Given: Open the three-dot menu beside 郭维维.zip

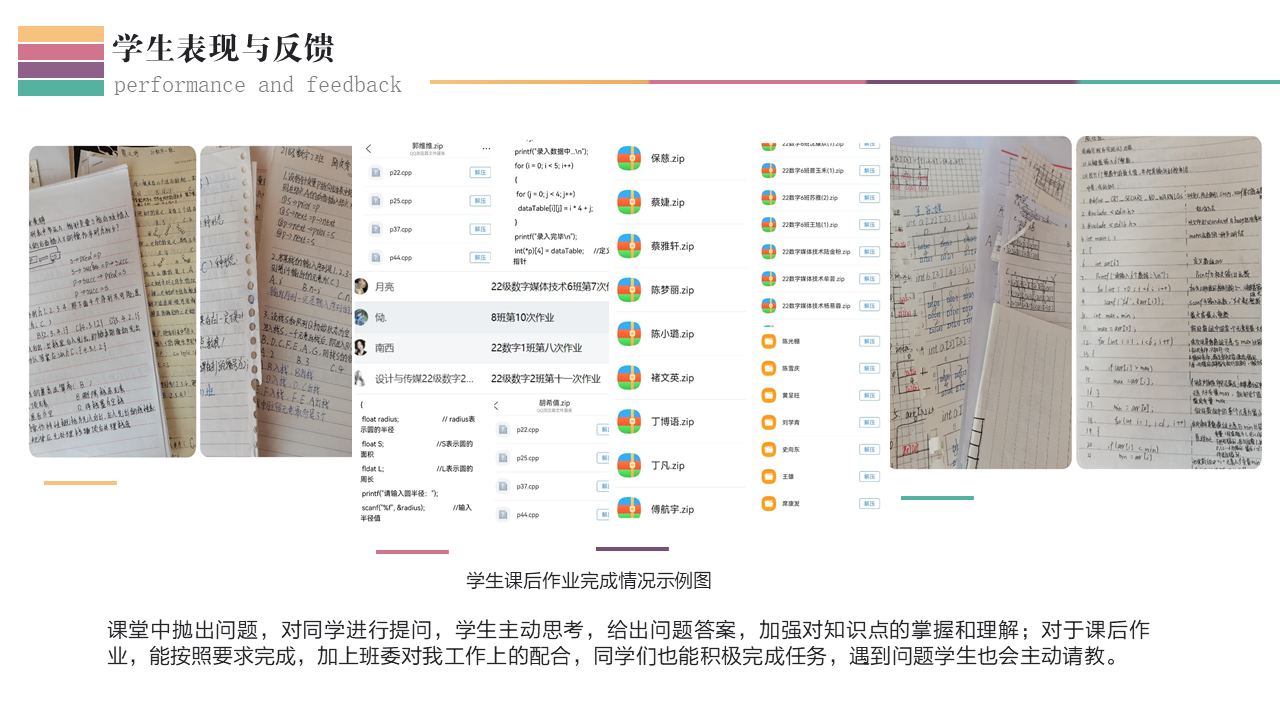Looking at the screenshot, I should tap(484, 148).
